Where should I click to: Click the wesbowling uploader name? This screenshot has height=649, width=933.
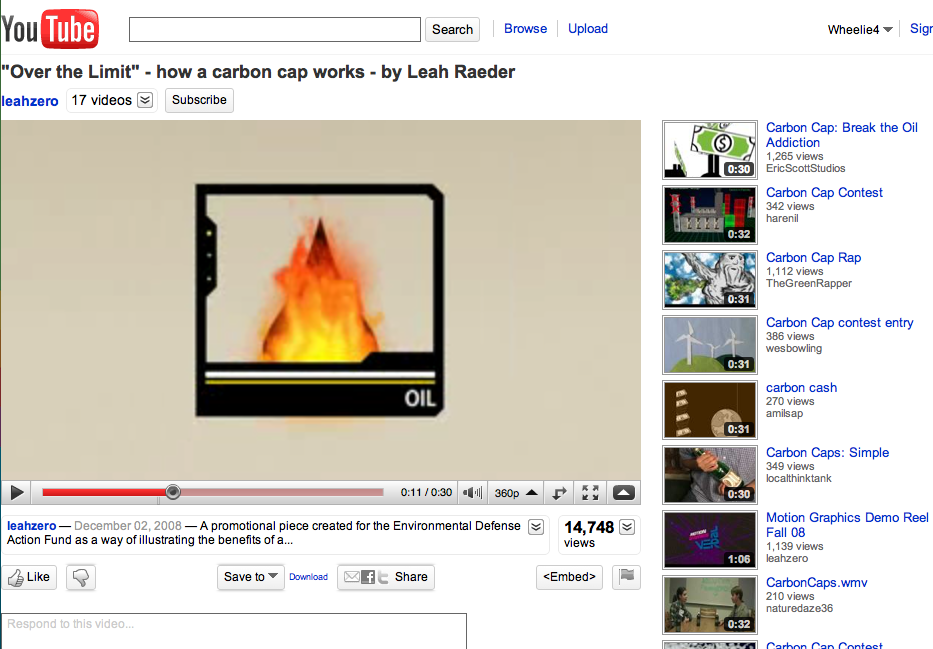[794, 349]
